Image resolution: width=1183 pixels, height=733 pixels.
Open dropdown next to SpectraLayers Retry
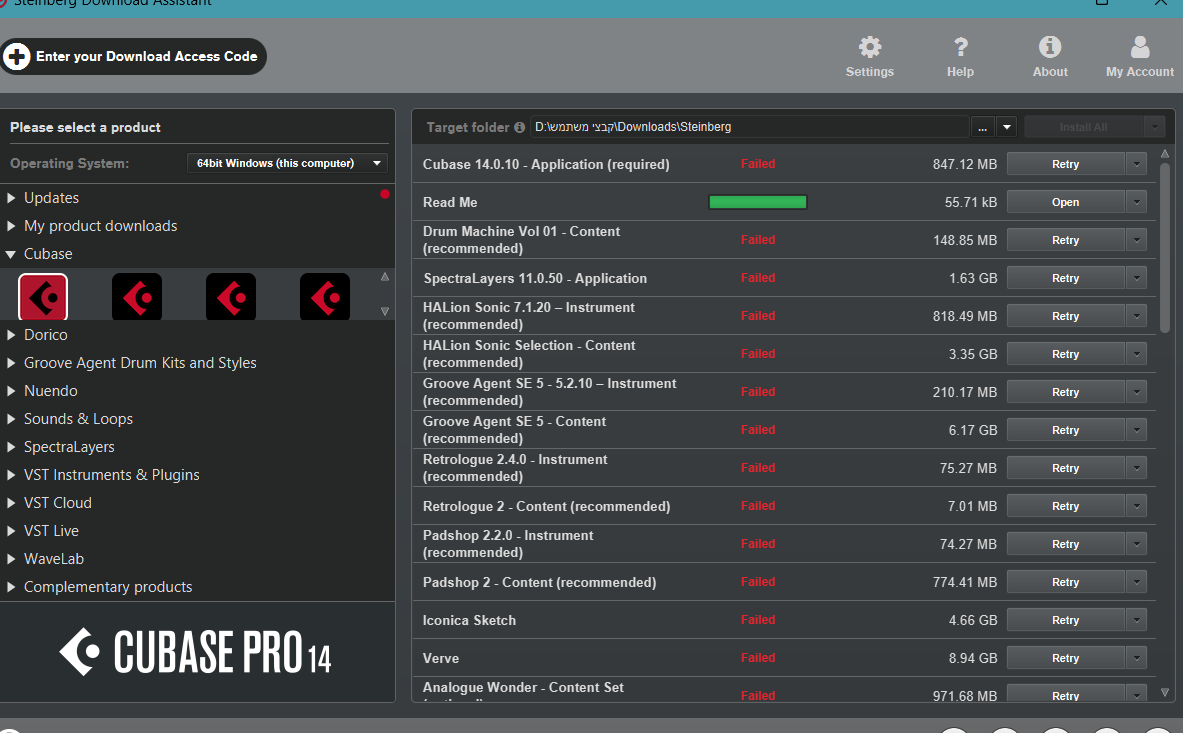click(x=1136, y=278)
